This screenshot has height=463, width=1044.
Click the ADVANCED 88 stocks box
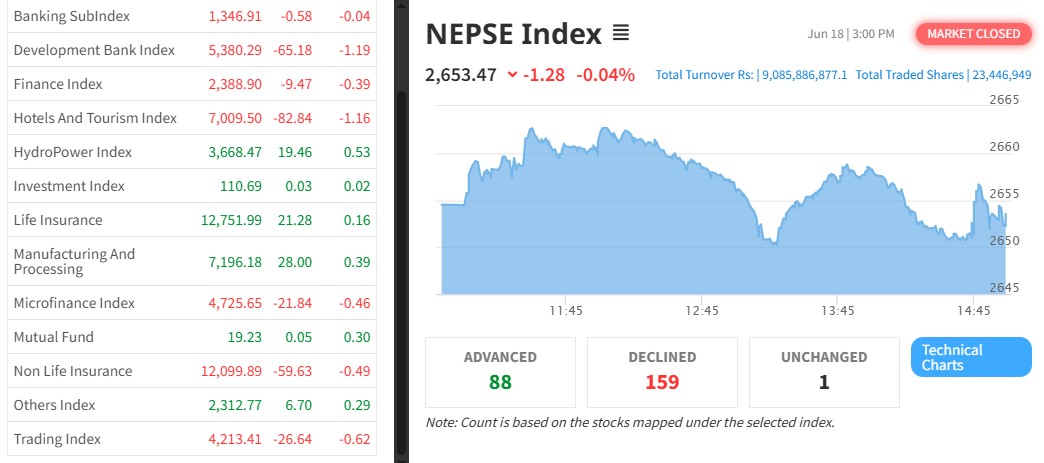point(500,371)
